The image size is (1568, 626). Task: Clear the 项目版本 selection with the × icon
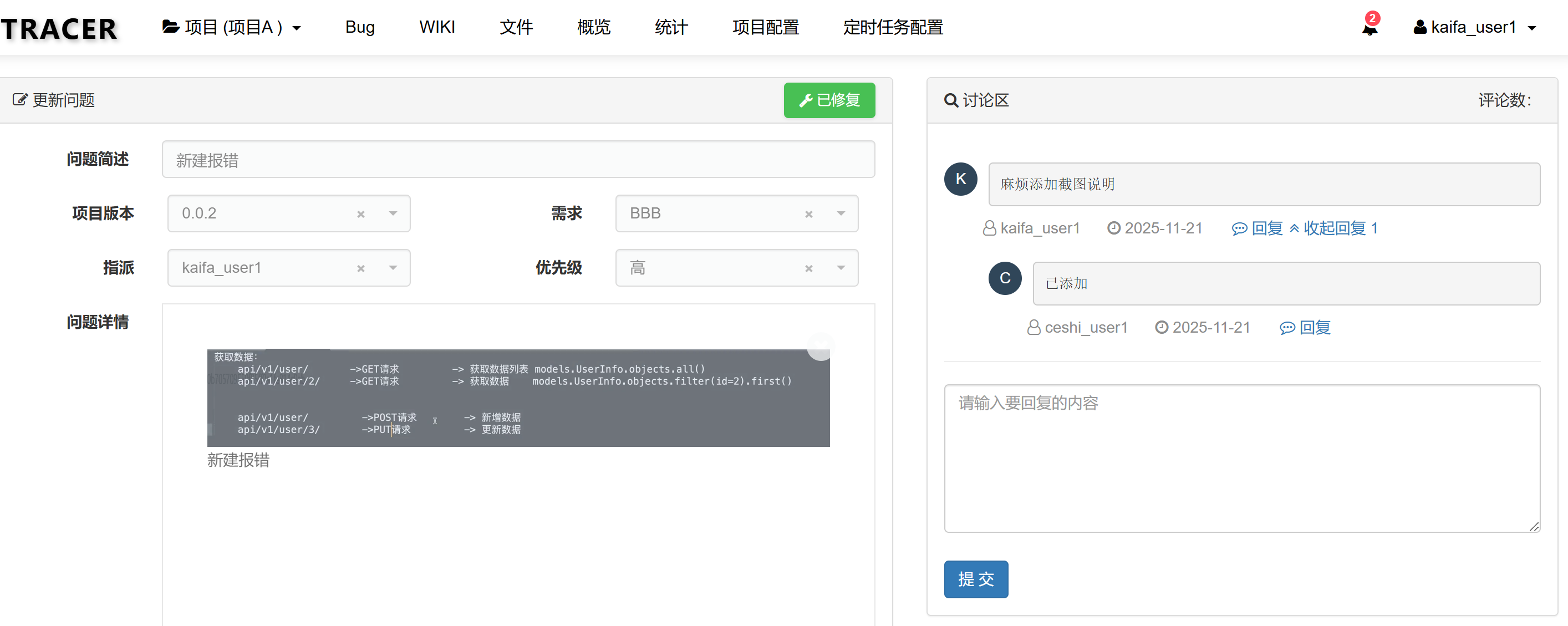click(x=360, y=213)
